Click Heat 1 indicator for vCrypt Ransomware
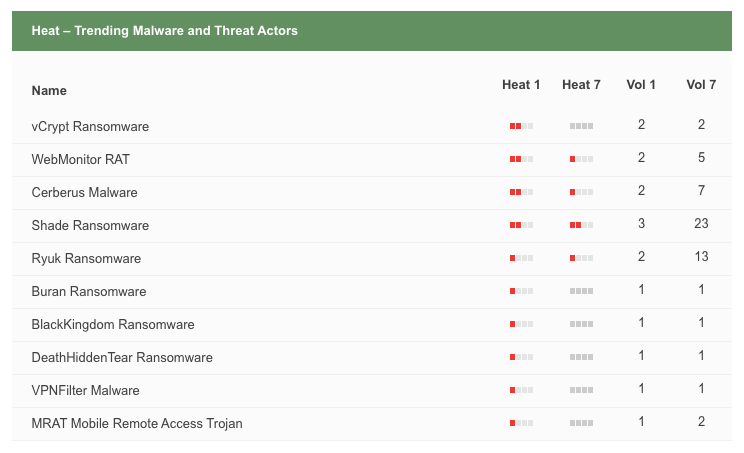Image resolution: width=744 pixels, height=453 pixels. [x=521, y=126]
